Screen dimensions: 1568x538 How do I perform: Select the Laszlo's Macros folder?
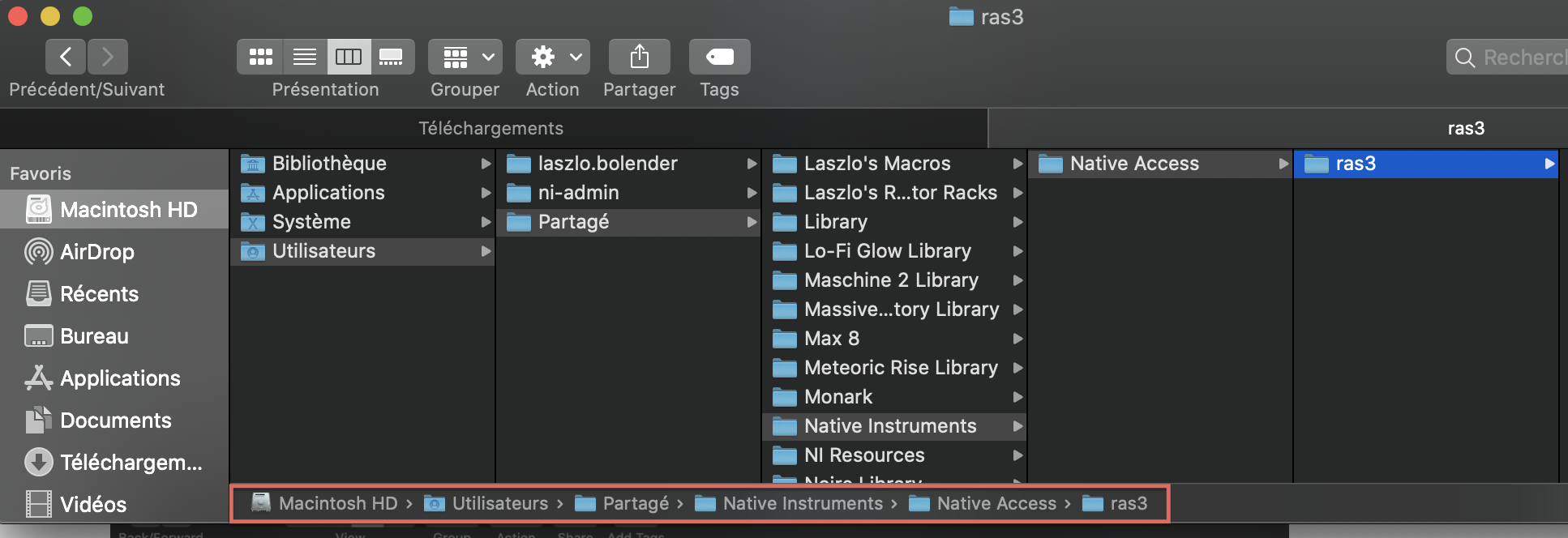[894, 164]
